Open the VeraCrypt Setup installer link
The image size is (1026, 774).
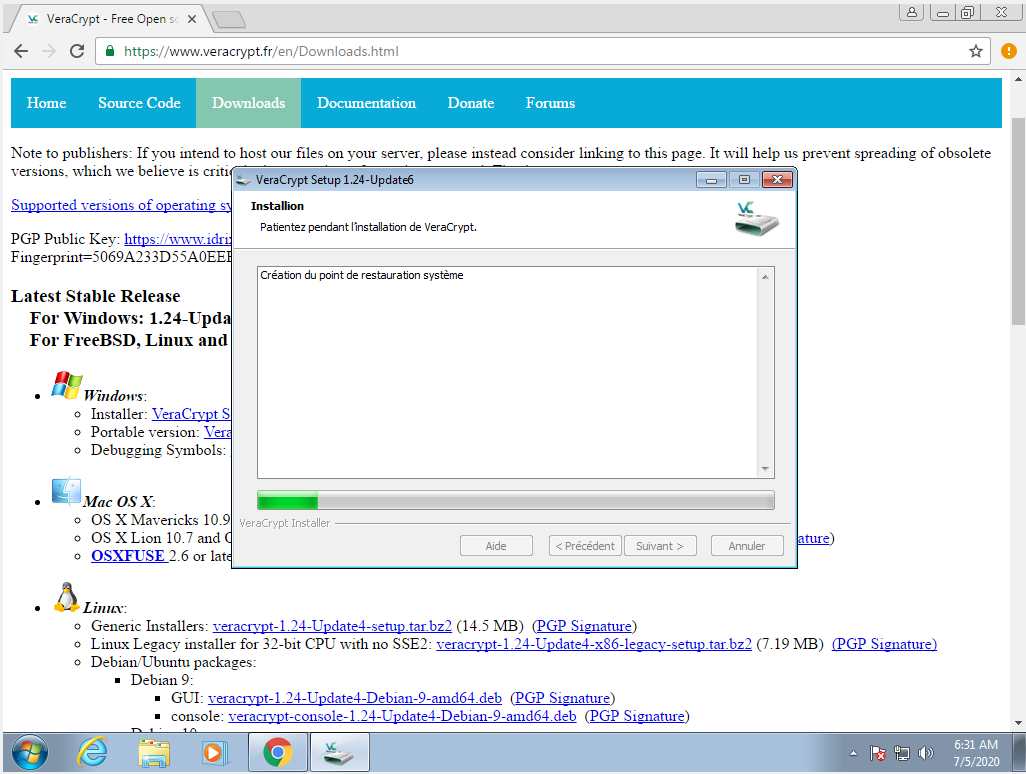[x=191, y=414]
